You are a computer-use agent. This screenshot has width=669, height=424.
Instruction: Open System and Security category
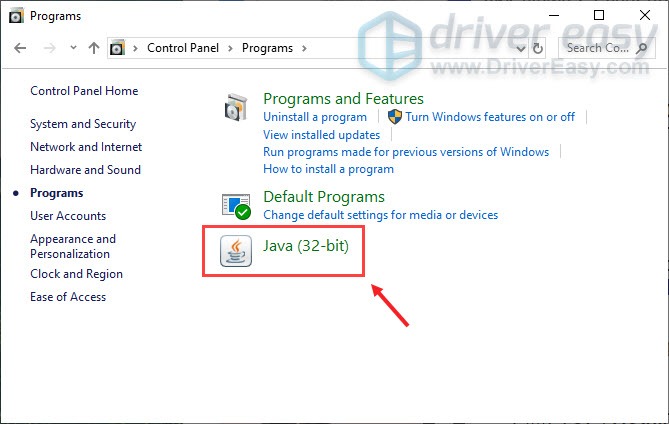pyautogui.click(x=83, y=124)
